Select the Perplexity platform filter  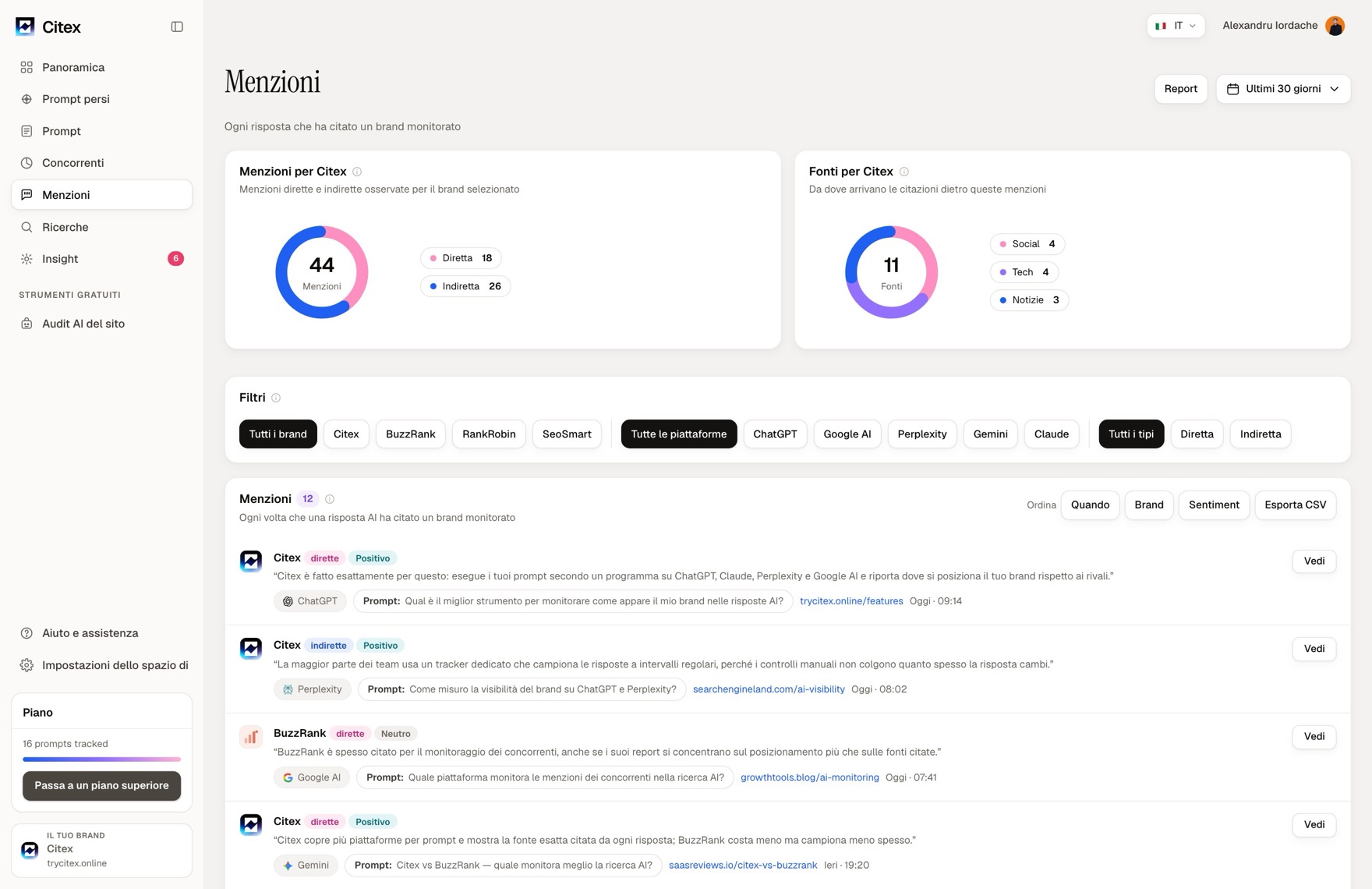coord(922,434)
